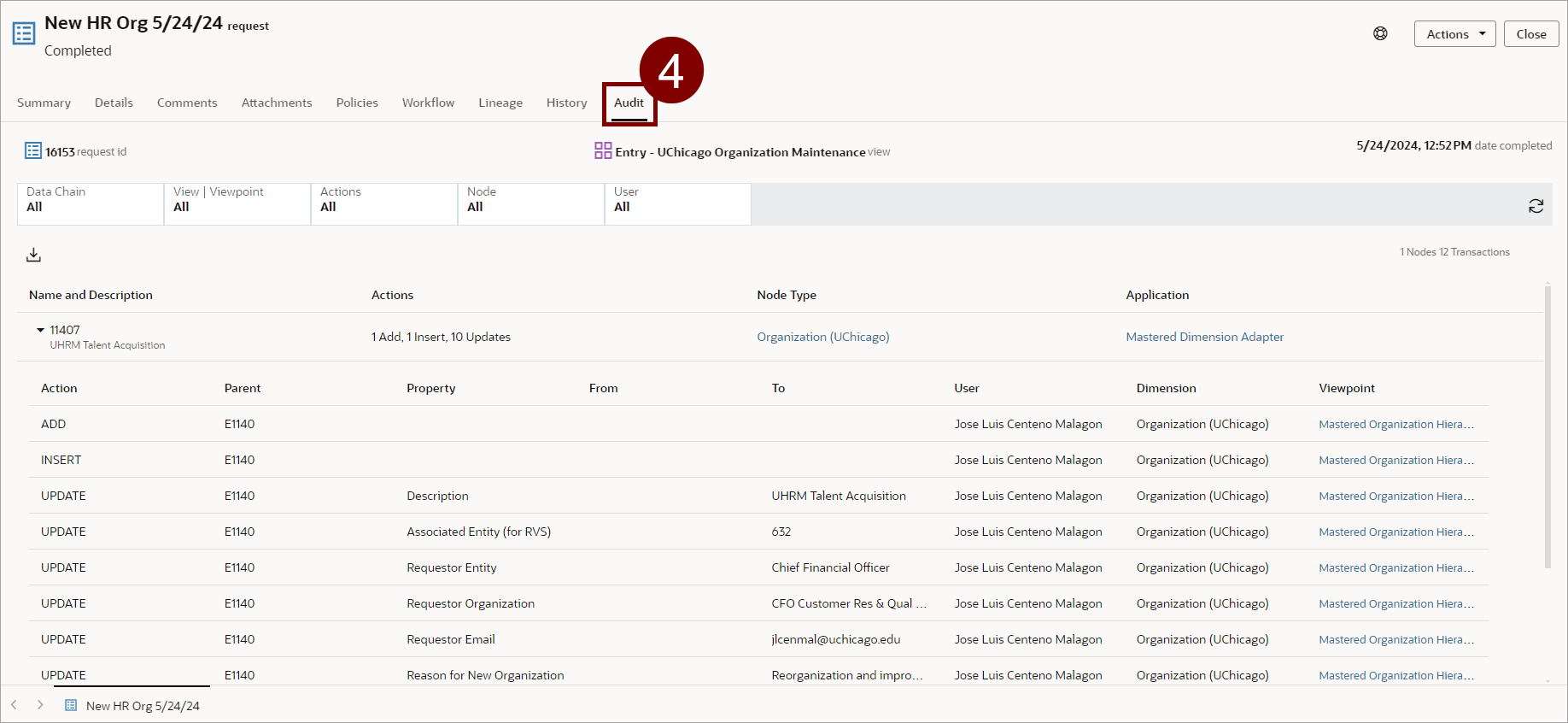1568x723 pixels.
Task: Open the User filter dropdown
Action: [x=677, y=204]
